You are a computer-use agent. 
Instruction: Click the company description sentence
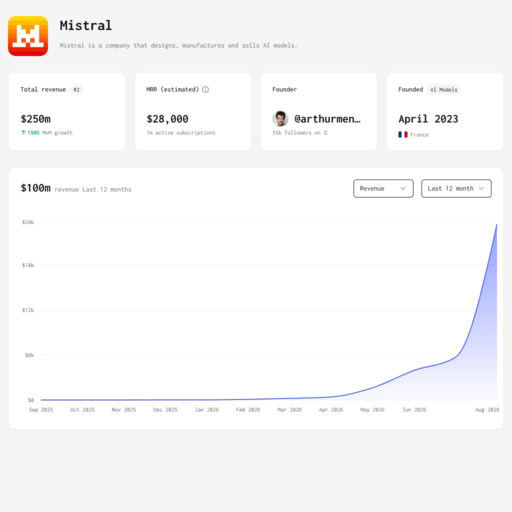[x=178, y=45]
